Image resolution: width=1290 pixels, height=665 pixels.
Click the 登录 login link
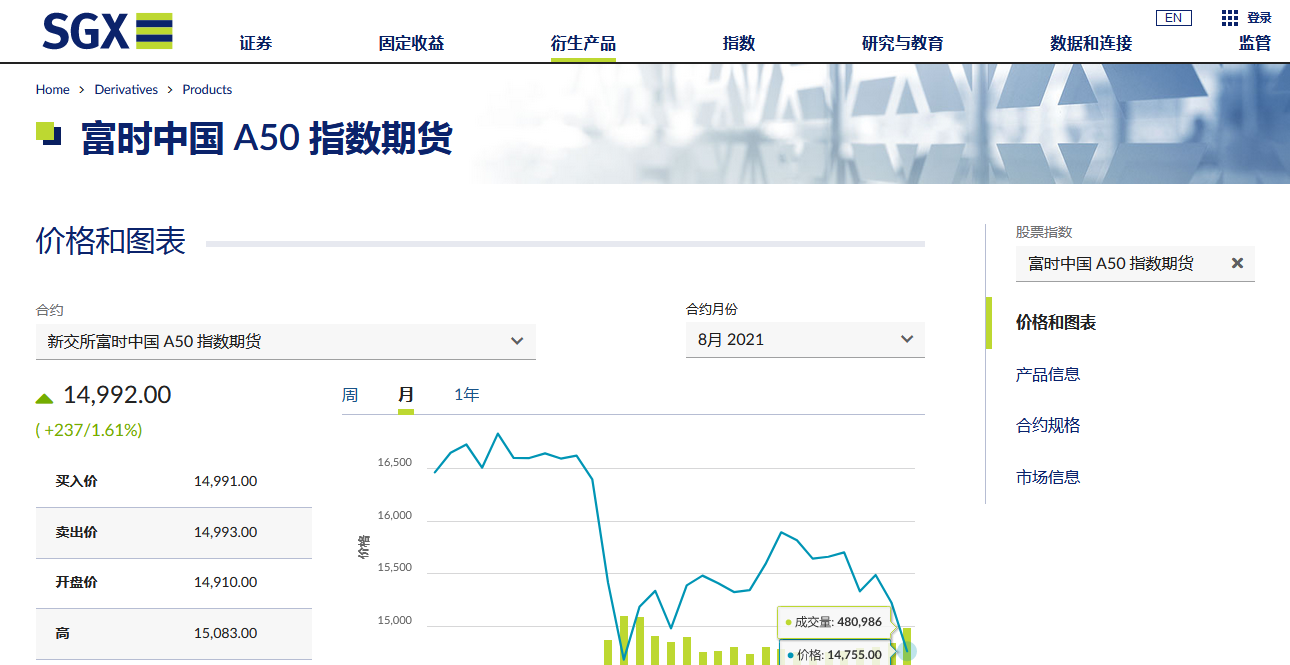[x=1259, y=18]
